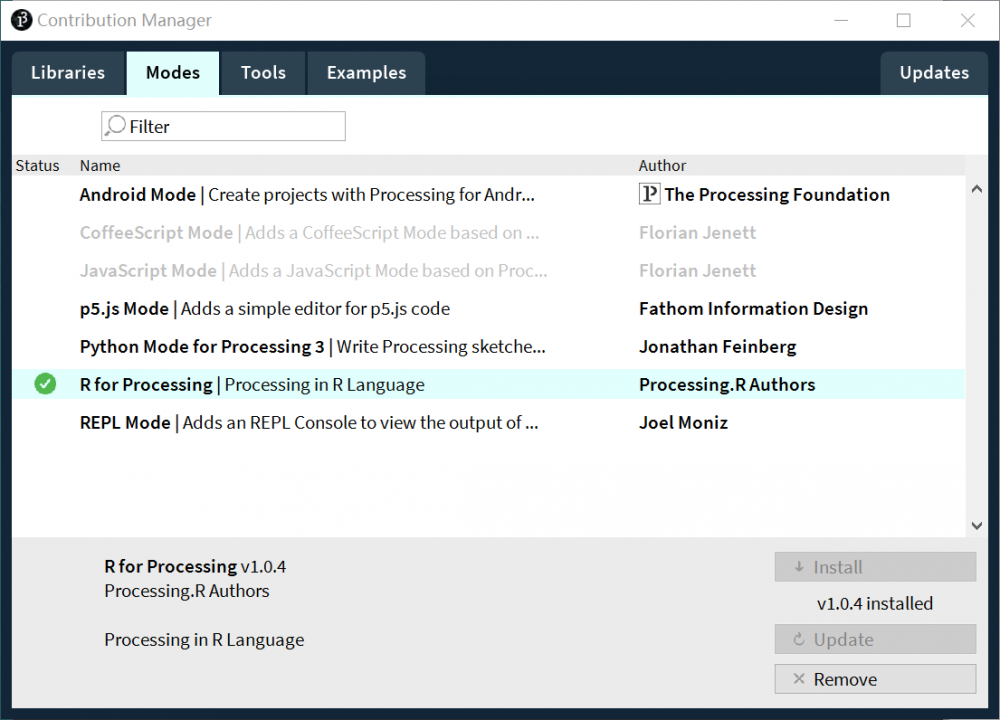Select the Python Mode for Processing 3 row
Screen dimensions: 1000x720
(489, 346)
